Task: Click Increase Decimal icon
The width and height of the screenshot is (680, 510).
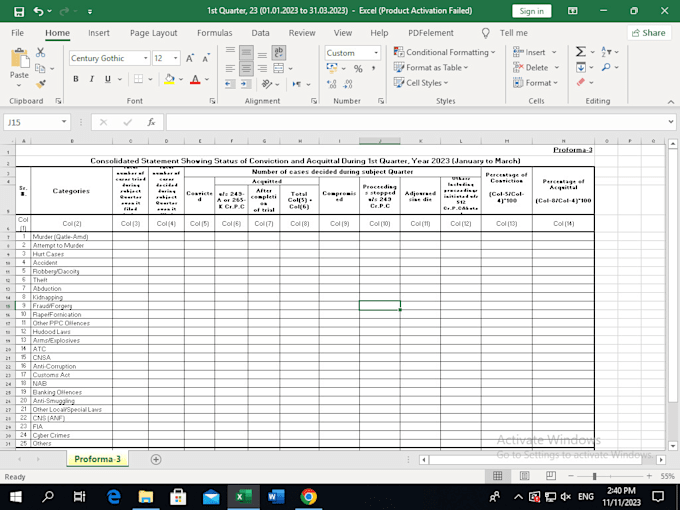Action: click(x=332, y=84)
